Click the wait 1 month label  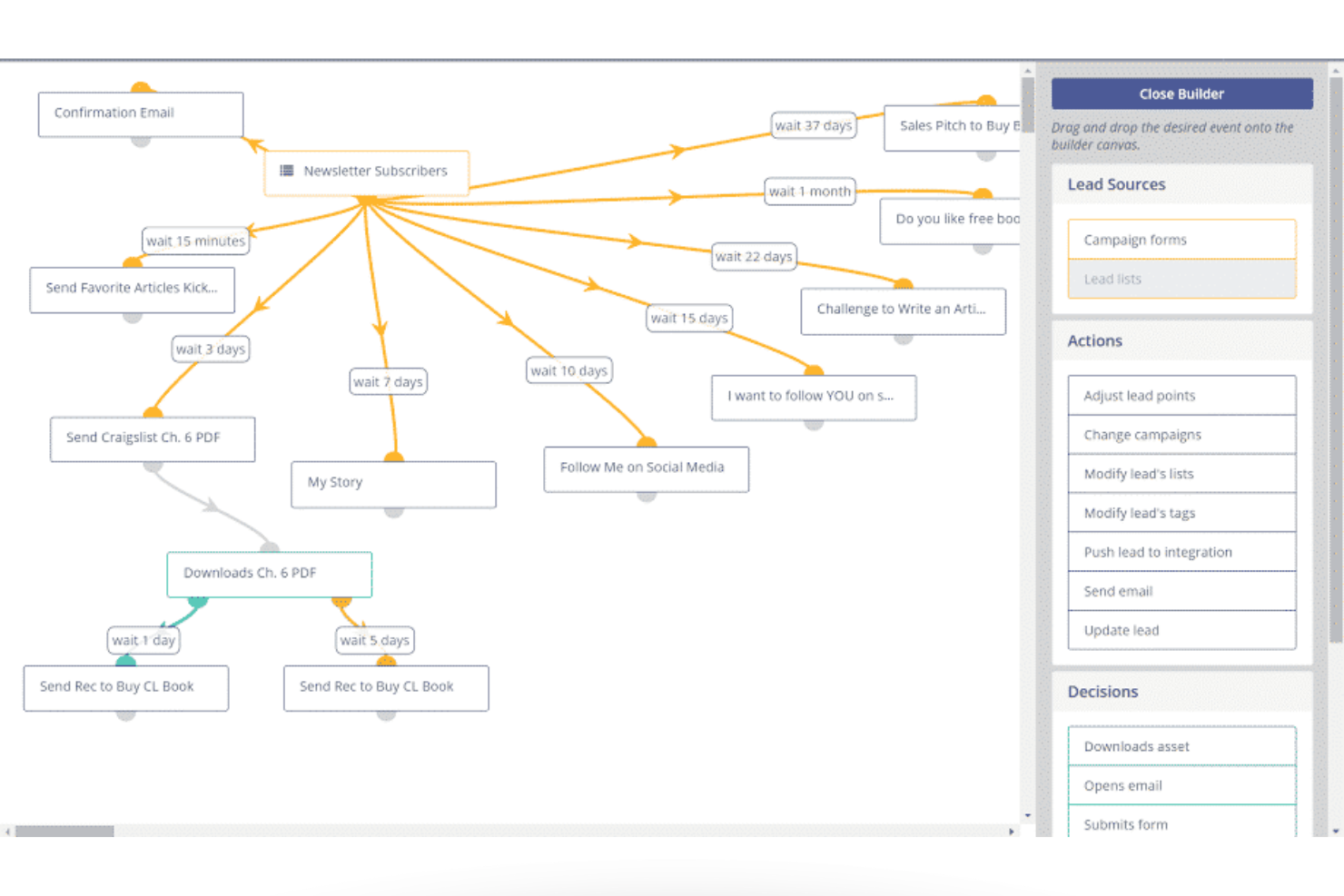tap(810, 191)
